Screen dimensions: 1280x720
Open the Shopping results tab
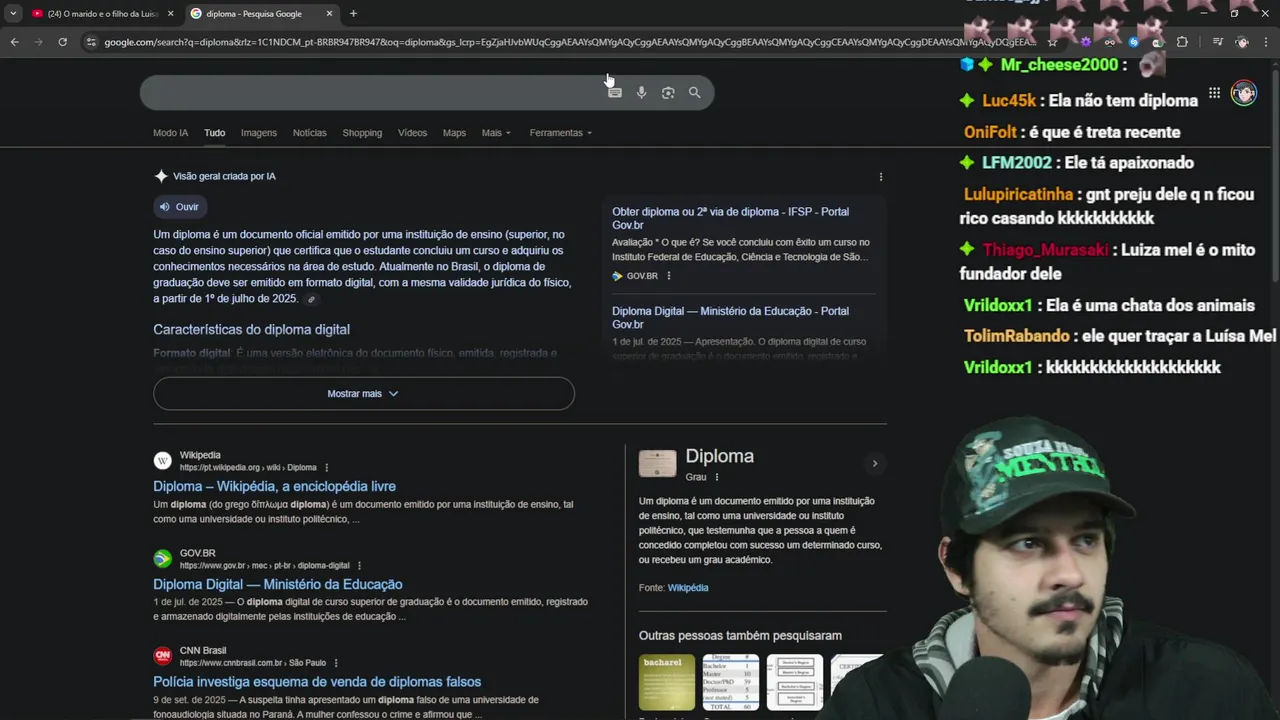(x=362, y=133)
